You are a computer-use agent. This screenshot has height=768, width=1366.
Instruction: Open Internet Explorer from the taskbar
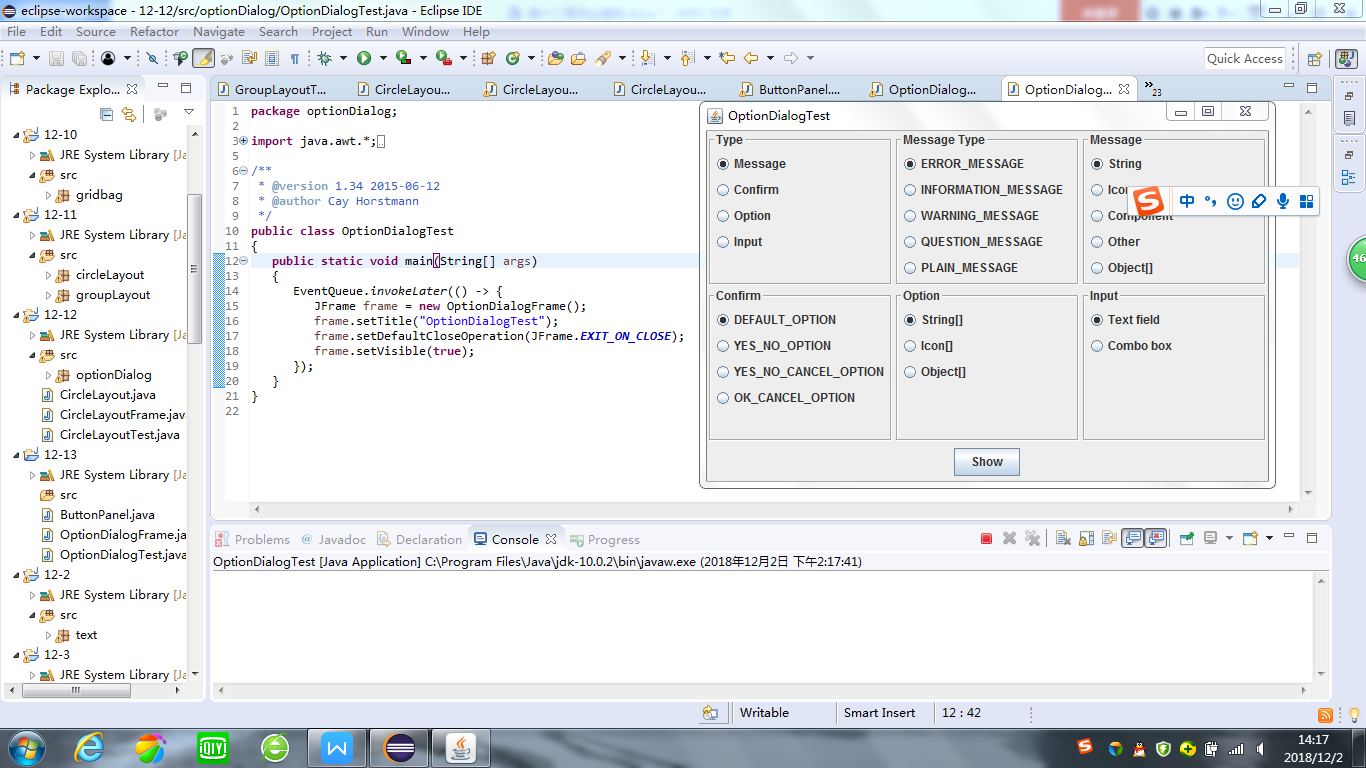coord(90,747)
